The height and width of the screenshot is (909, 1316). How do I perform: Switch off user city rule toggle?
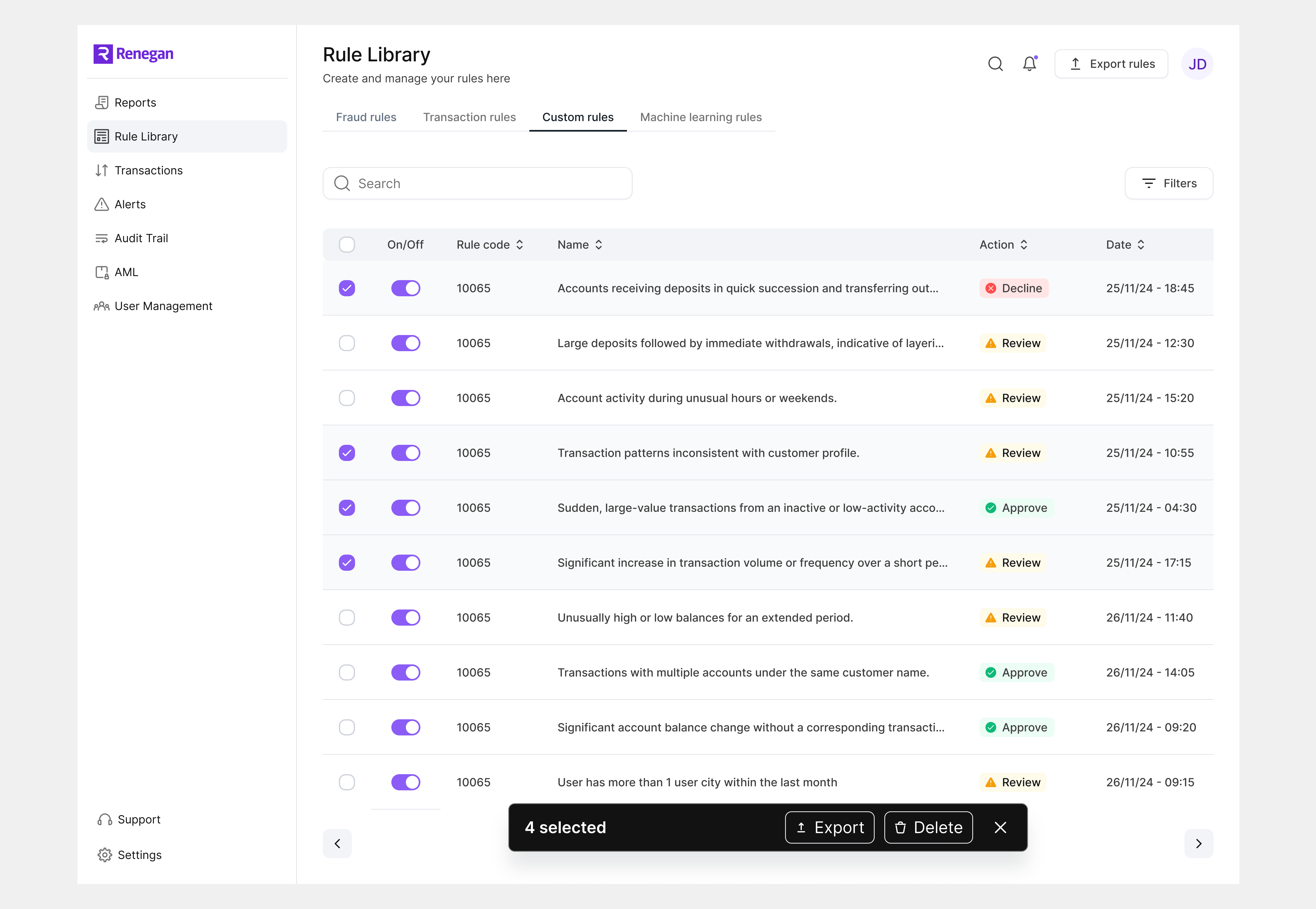coord(405,783)
